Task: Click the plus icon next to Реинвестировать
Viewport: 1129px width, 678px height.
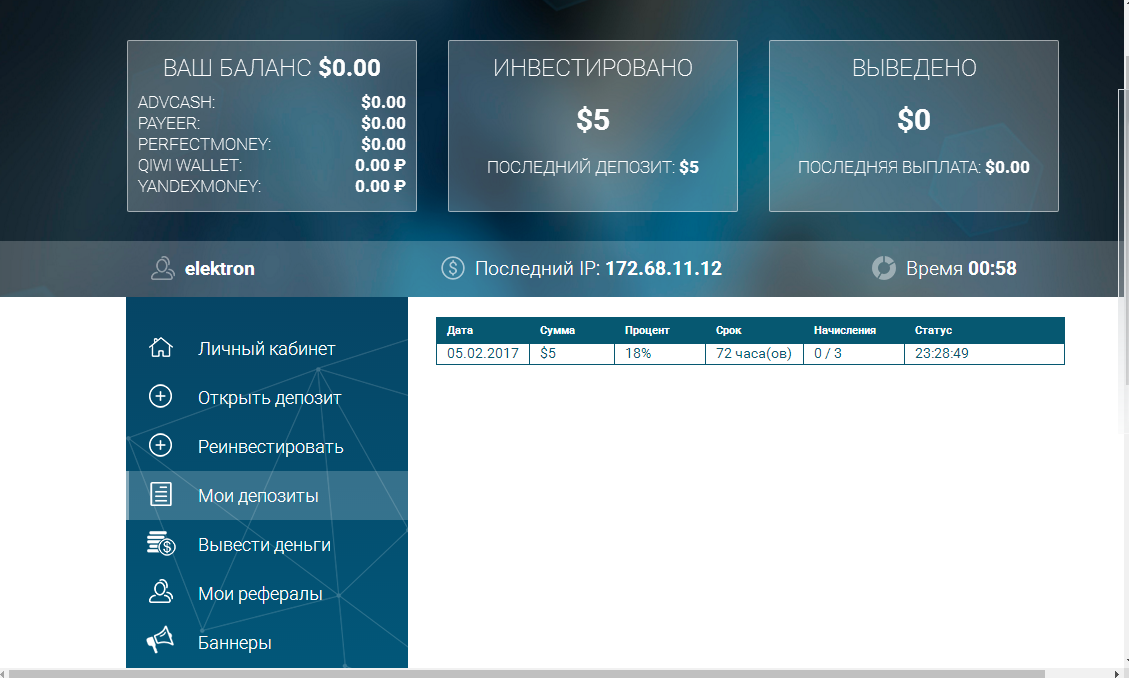Action: pos(160,446)
